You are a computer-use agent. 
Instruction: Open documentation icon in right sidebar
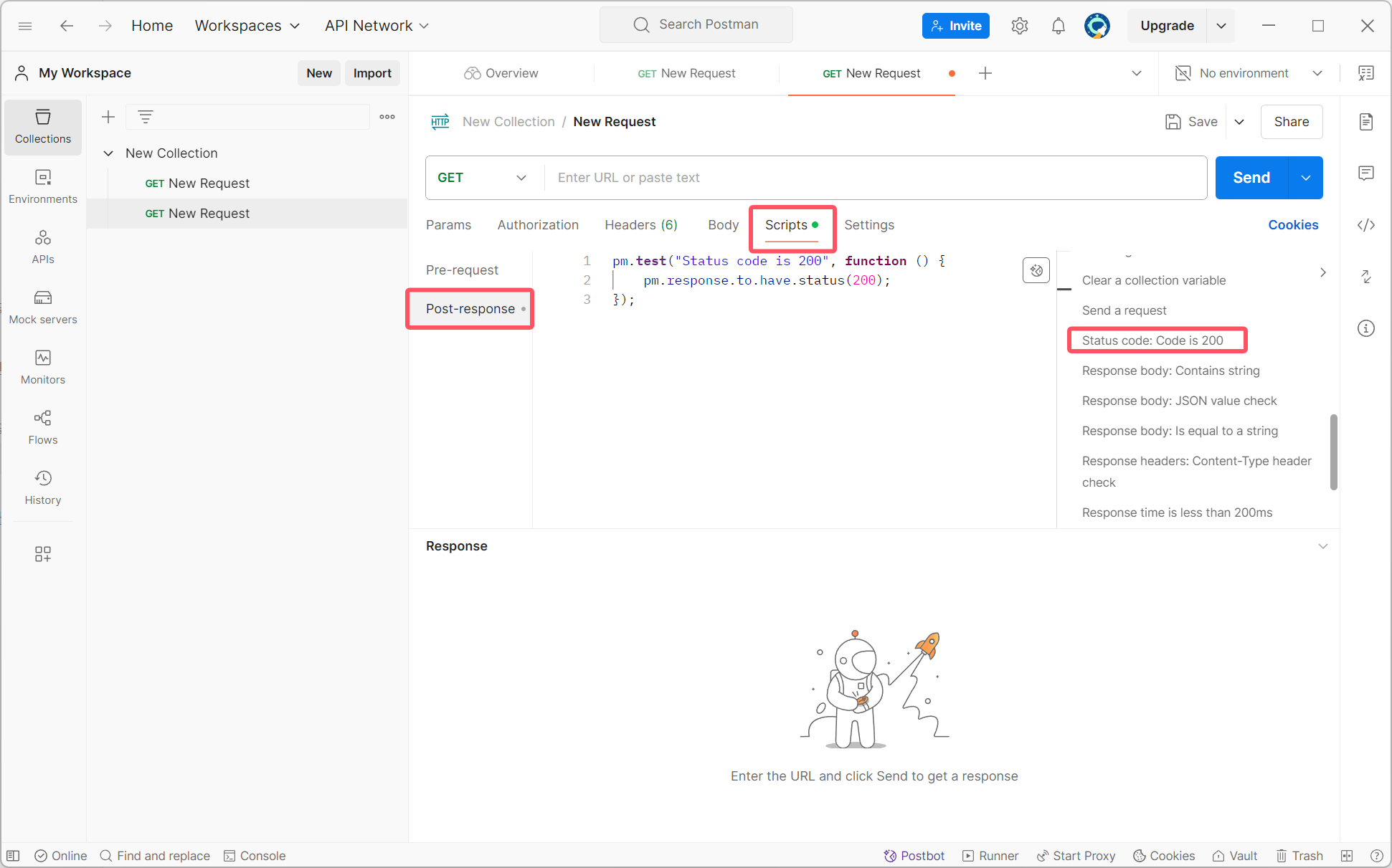[1366, 122]
